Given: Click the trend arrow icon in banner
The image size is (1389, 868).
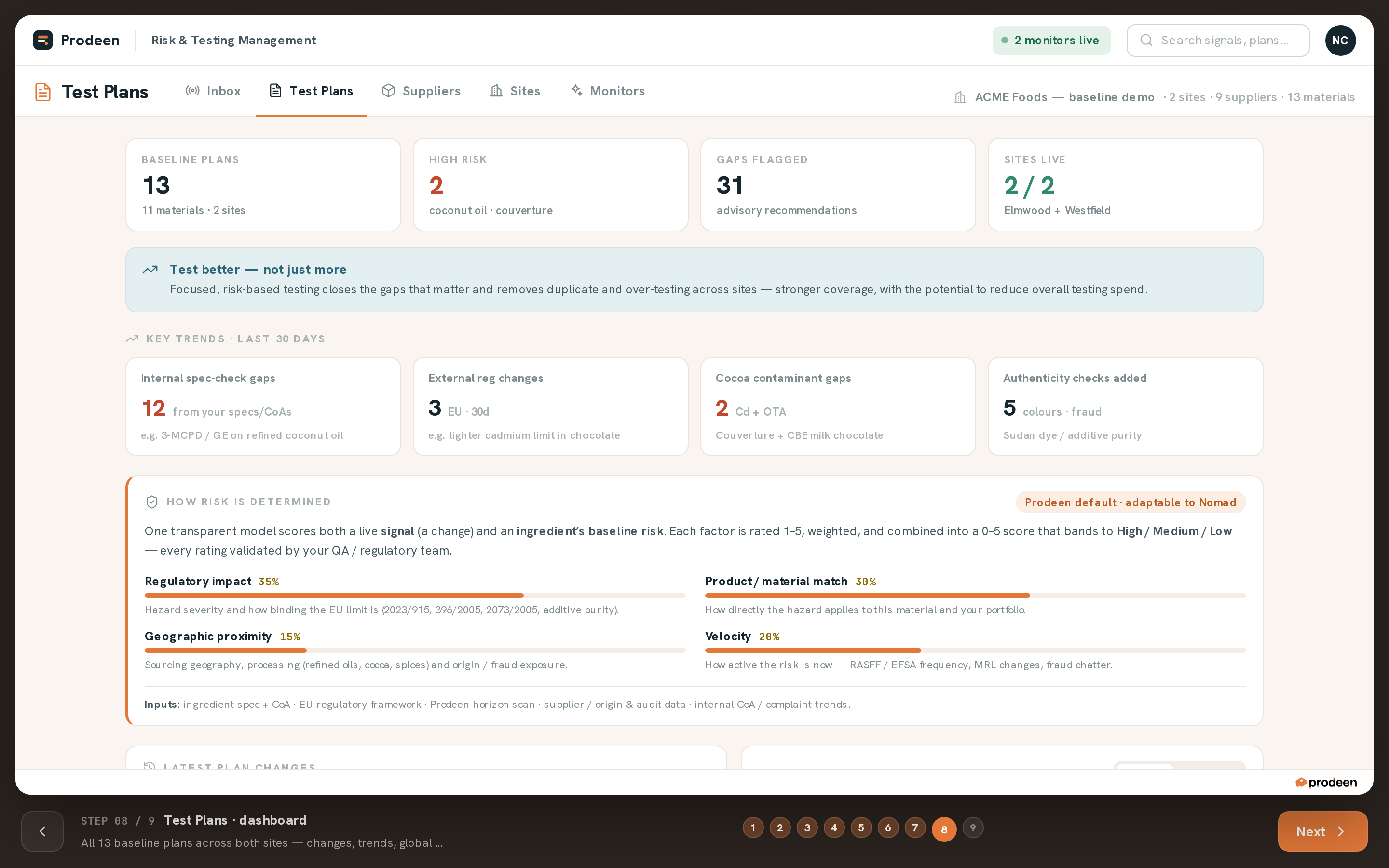Looking at the screenshot, I should (150, 270).
